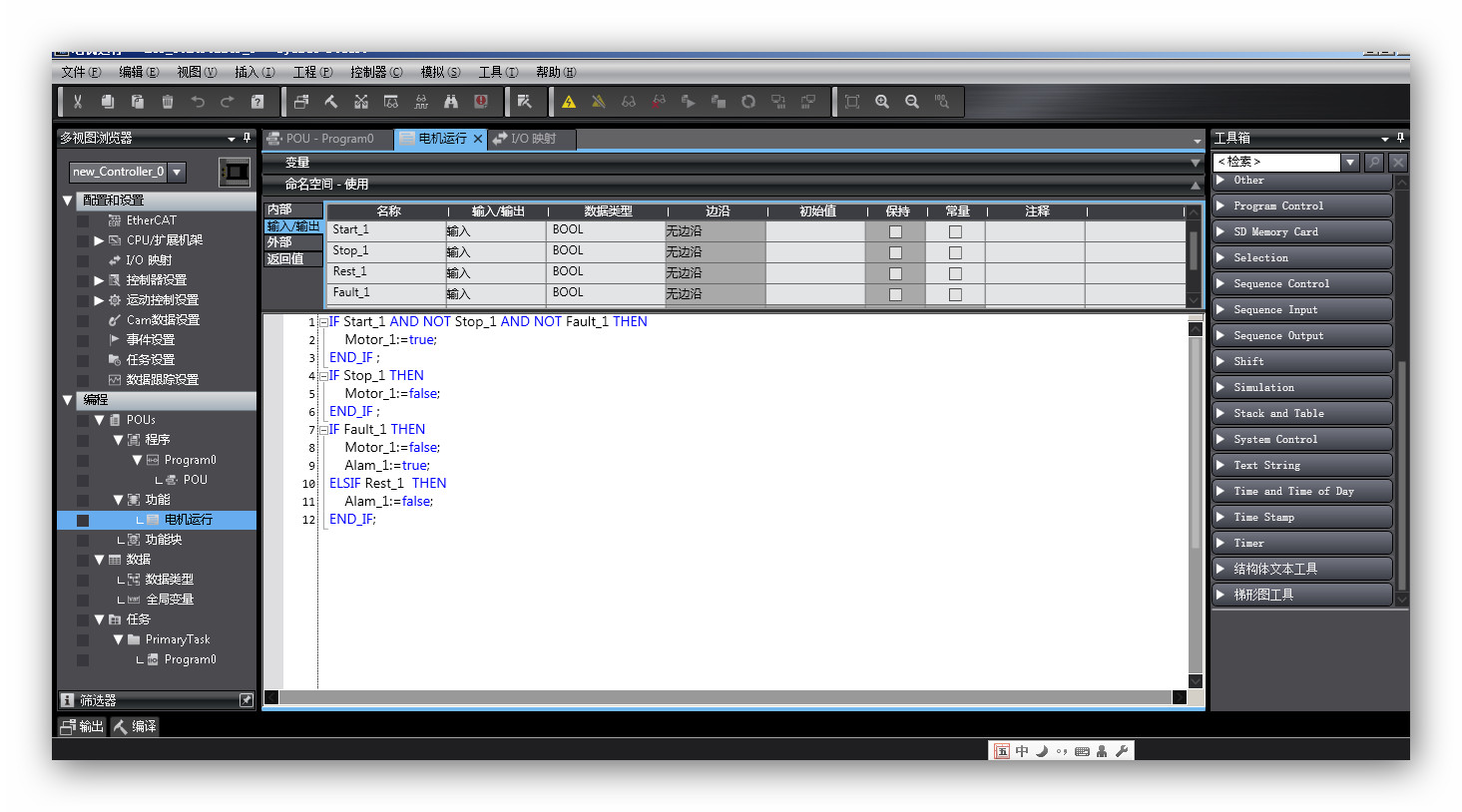Open the new_Controller_0 dropdown
Viewport: 1462px width, 812px height.
click(x=177, y=172)
